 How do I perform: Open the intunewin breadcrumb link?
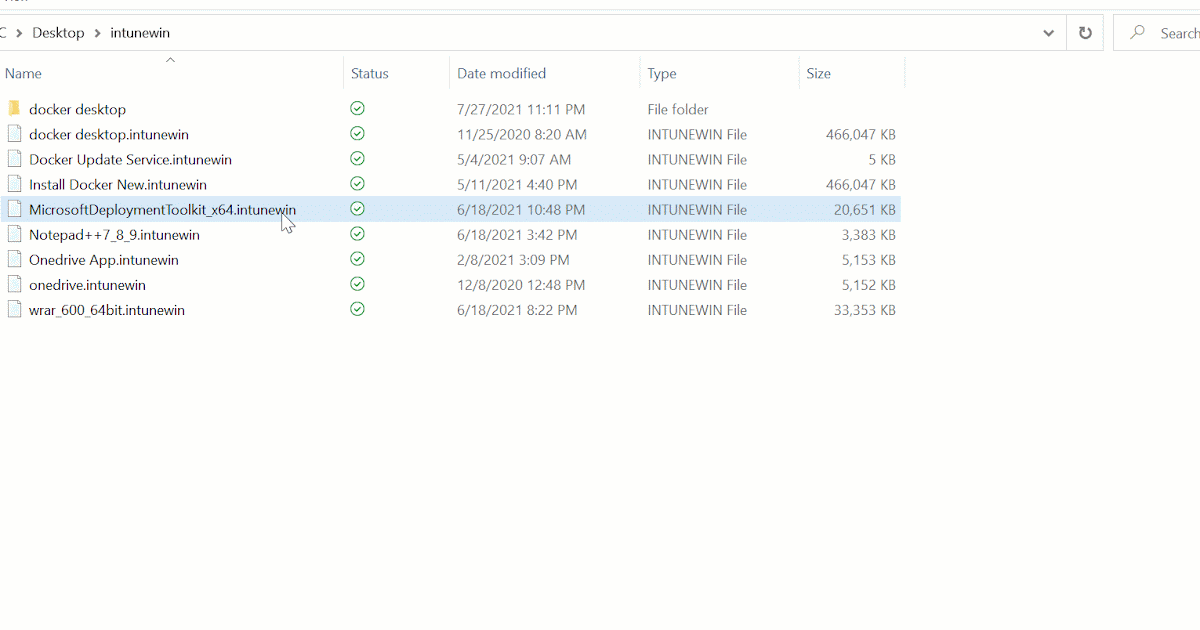coord(139,32)
